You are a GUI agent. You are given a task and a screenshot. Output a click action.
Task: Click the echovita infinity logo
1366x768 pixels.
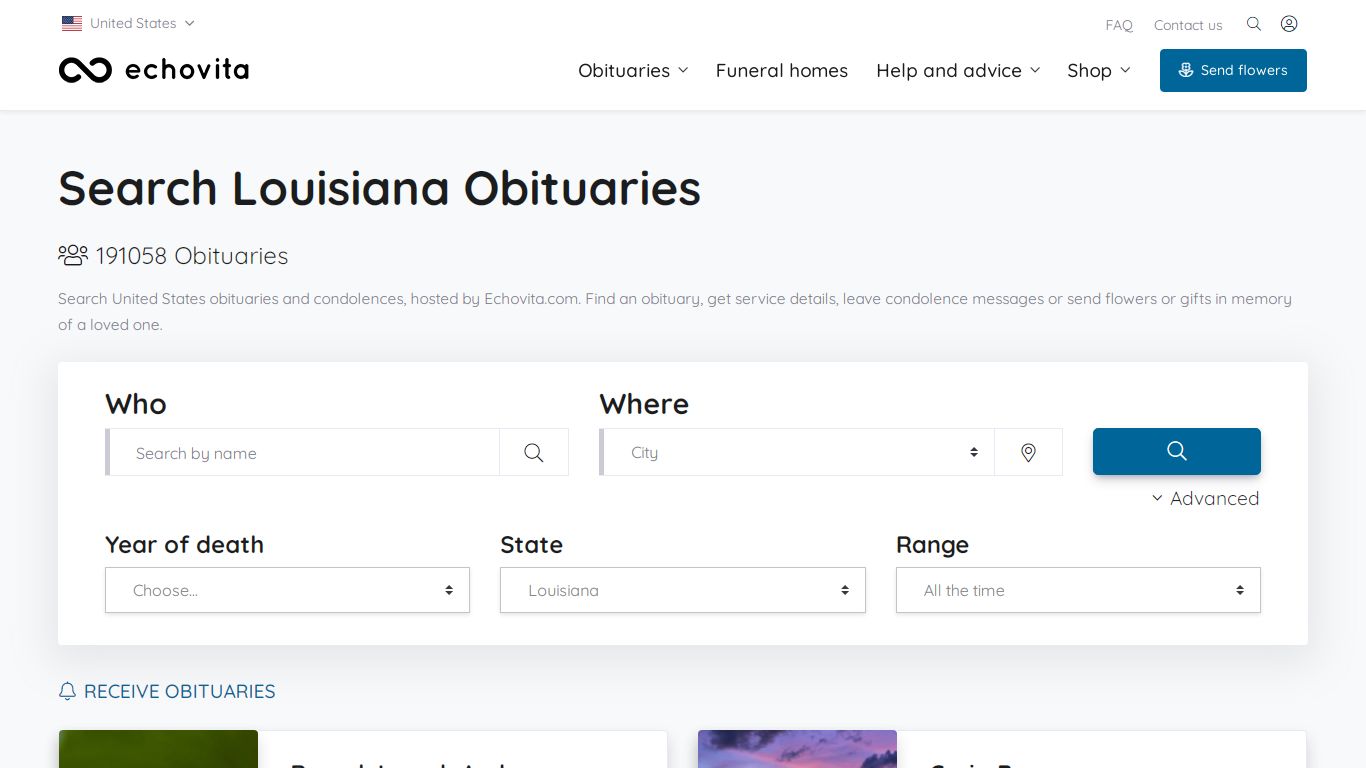85,70
